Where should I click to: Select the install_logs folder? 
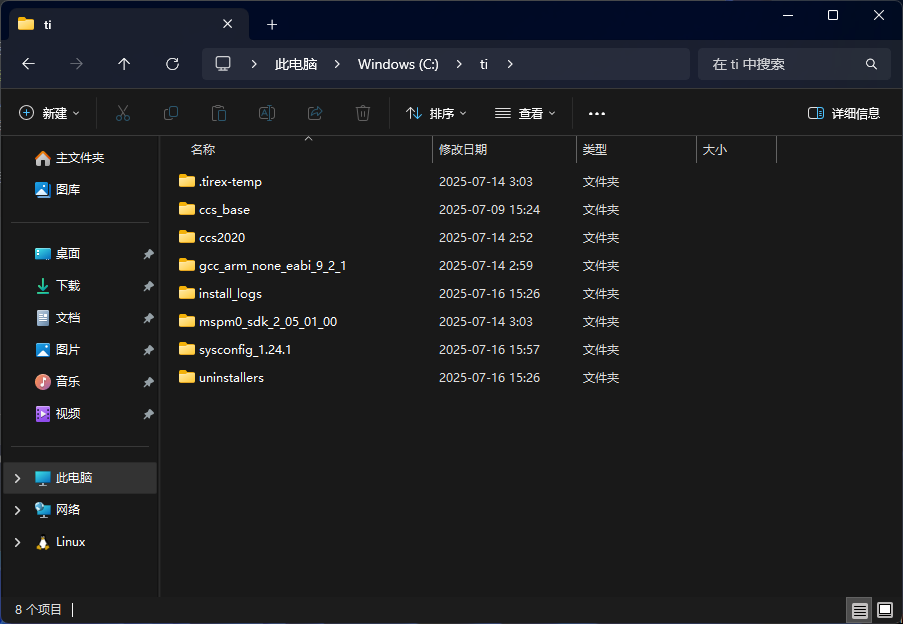[230, 294]
